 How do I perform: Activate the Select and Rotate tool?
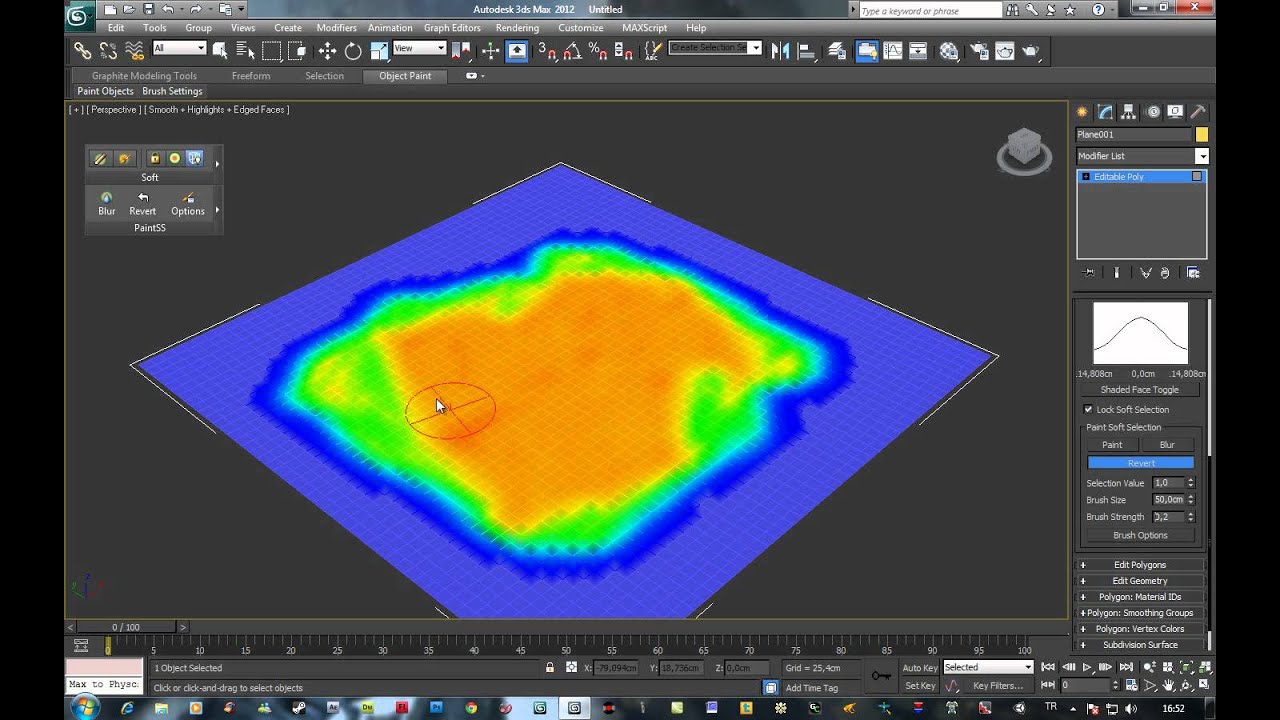point(353,50)
